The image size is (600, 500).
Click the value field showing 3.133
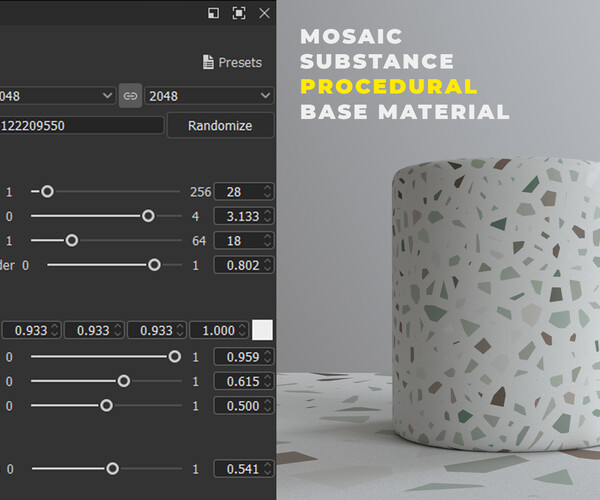coord(244,216)
